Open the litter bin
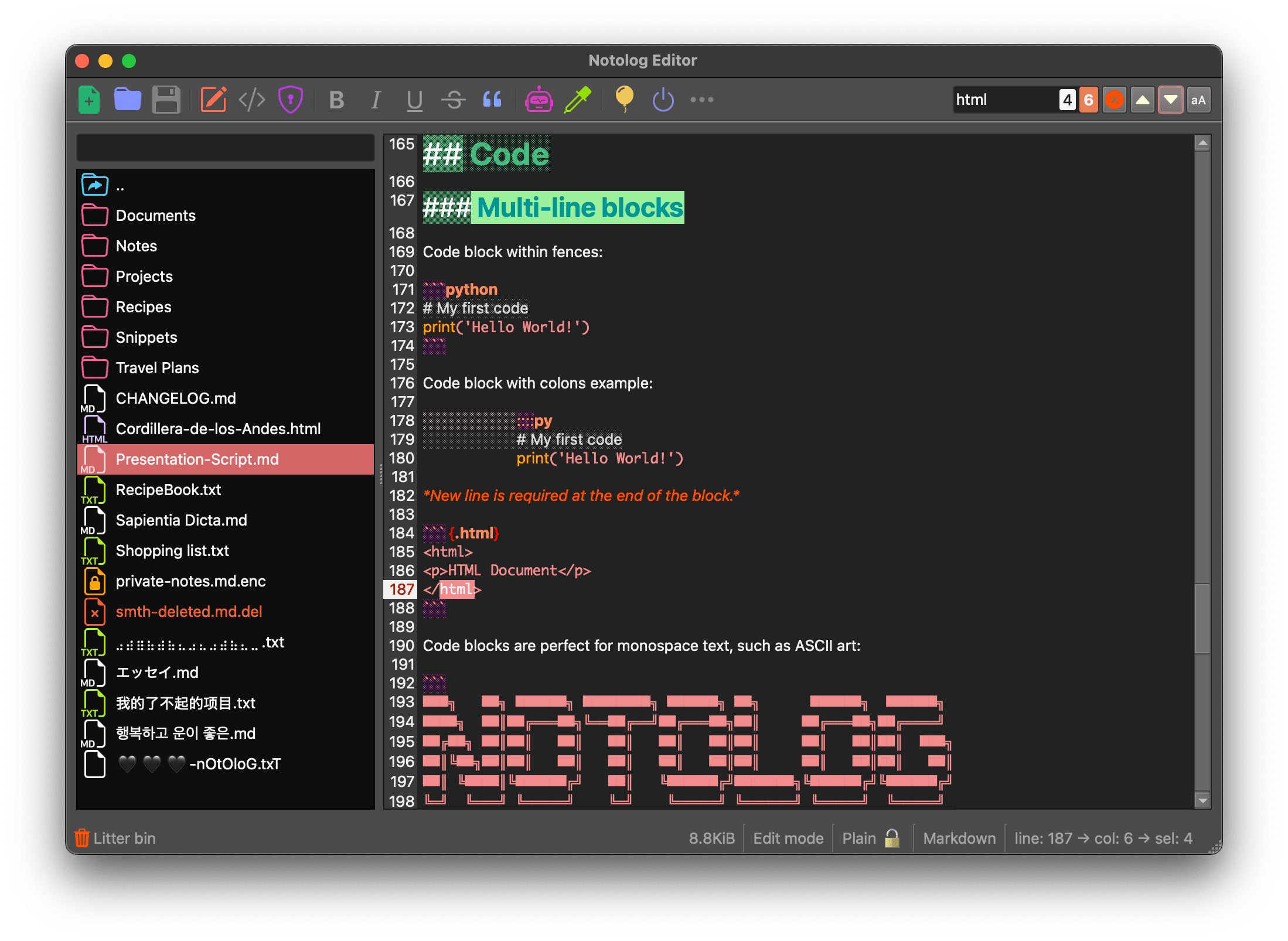The height and width of the screenshot is (941, 1288). 115,838
